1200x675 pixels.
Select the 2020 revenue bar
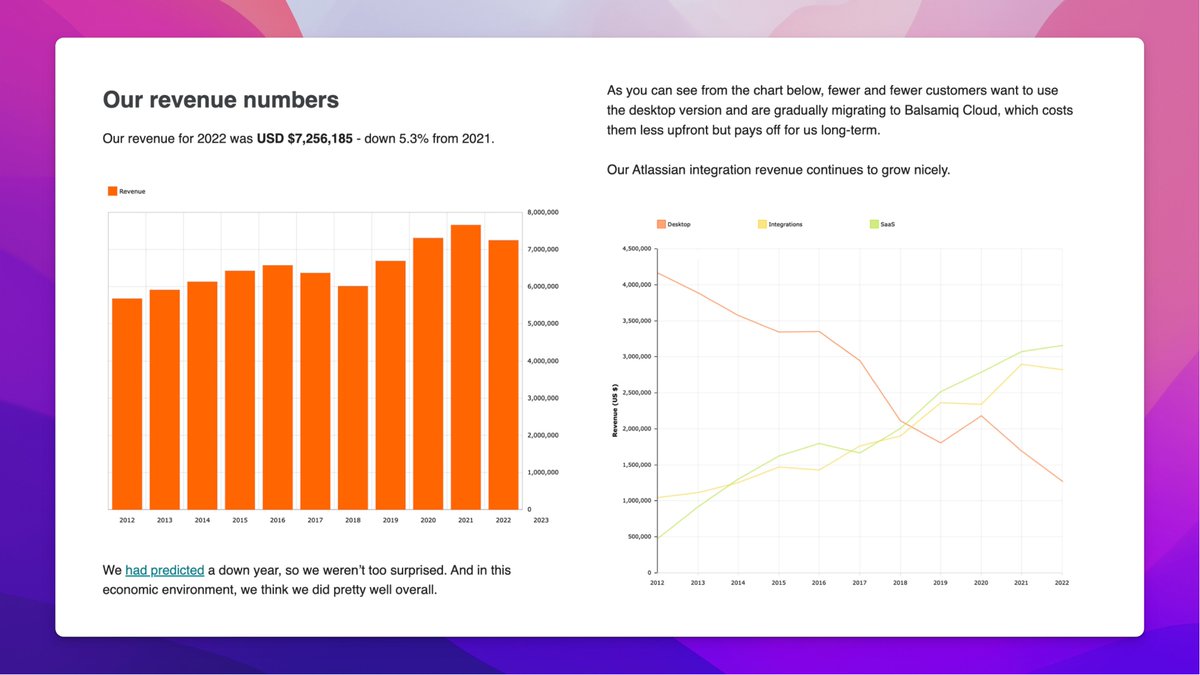tap(428, 373)
